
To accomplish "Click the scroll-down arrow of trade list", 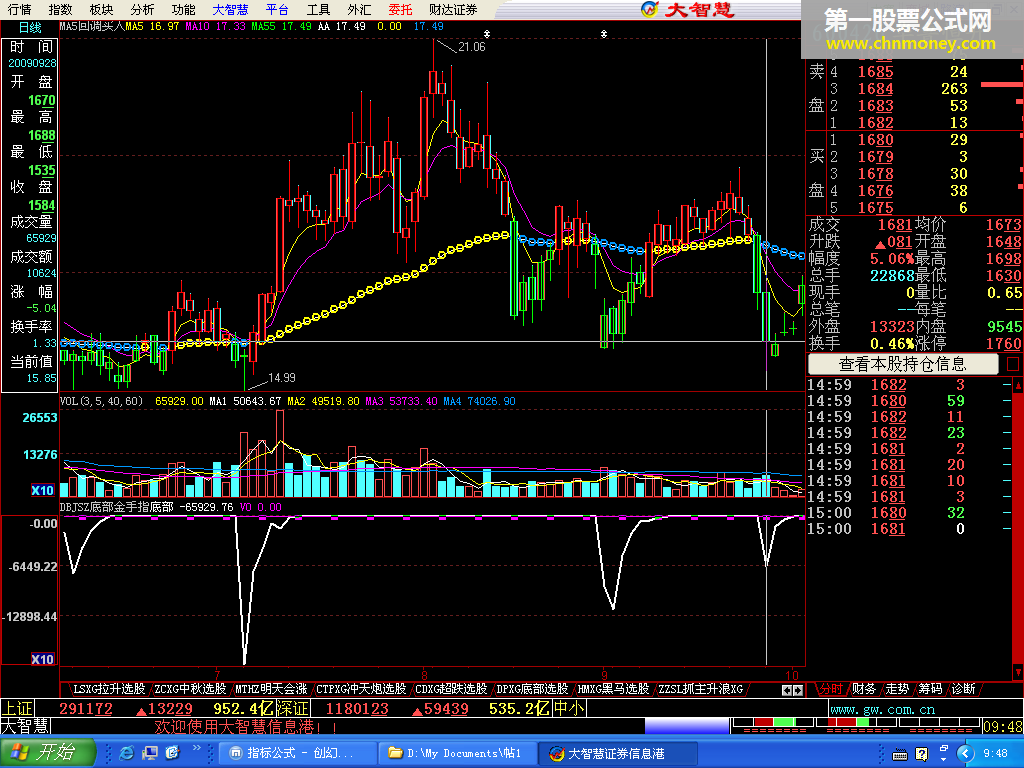I will pyautogui.click(x=1018, y=672).
